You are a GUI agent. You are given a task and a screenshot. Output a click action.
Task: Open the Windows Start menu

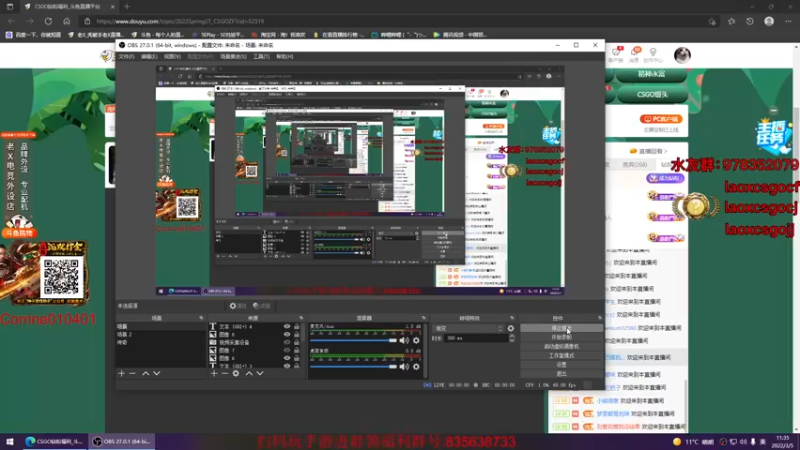pyautogui.click(x=10, y=441)
